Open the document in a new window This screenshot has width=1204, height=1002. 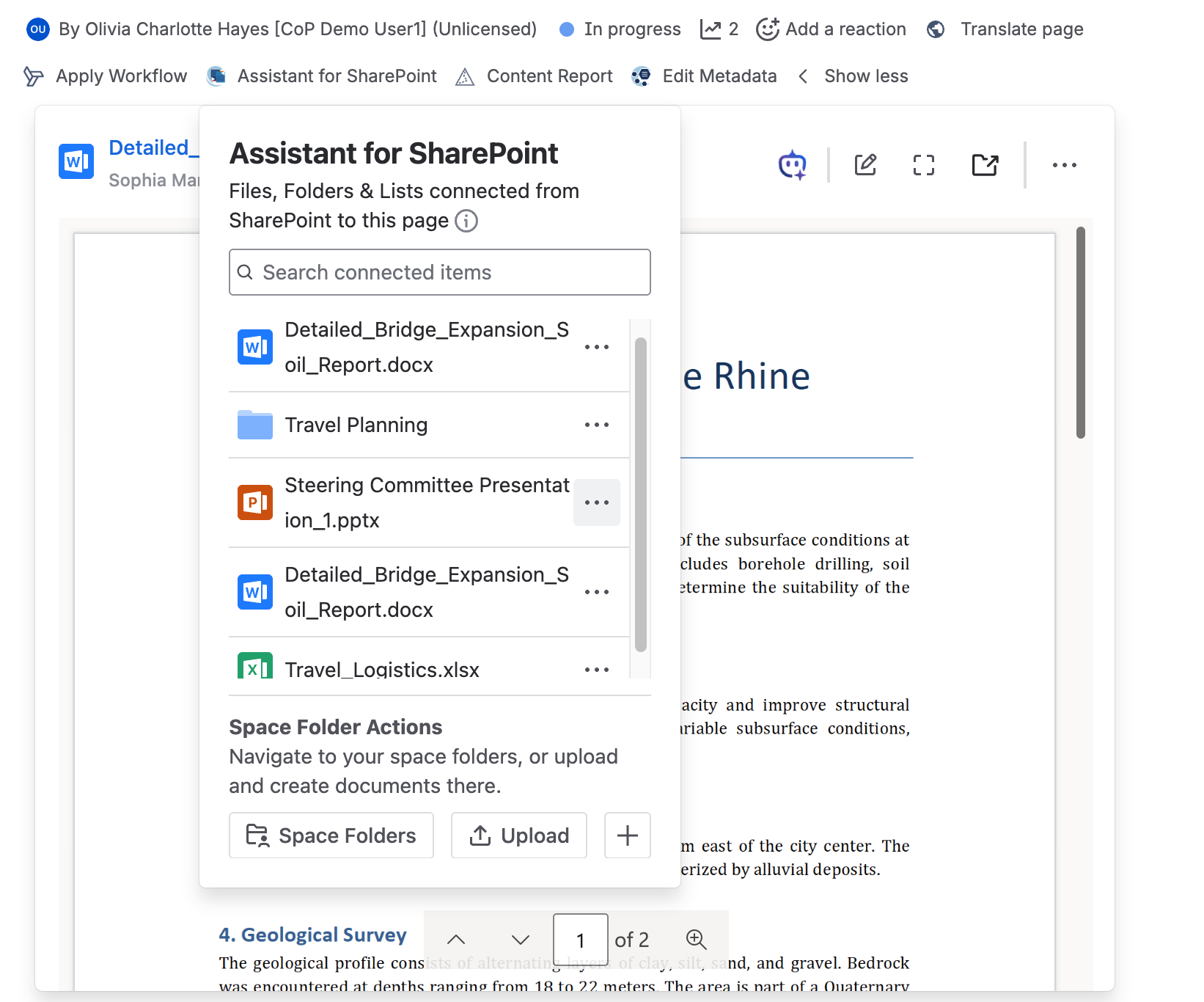pyautogui.click(x=985, y=165)
